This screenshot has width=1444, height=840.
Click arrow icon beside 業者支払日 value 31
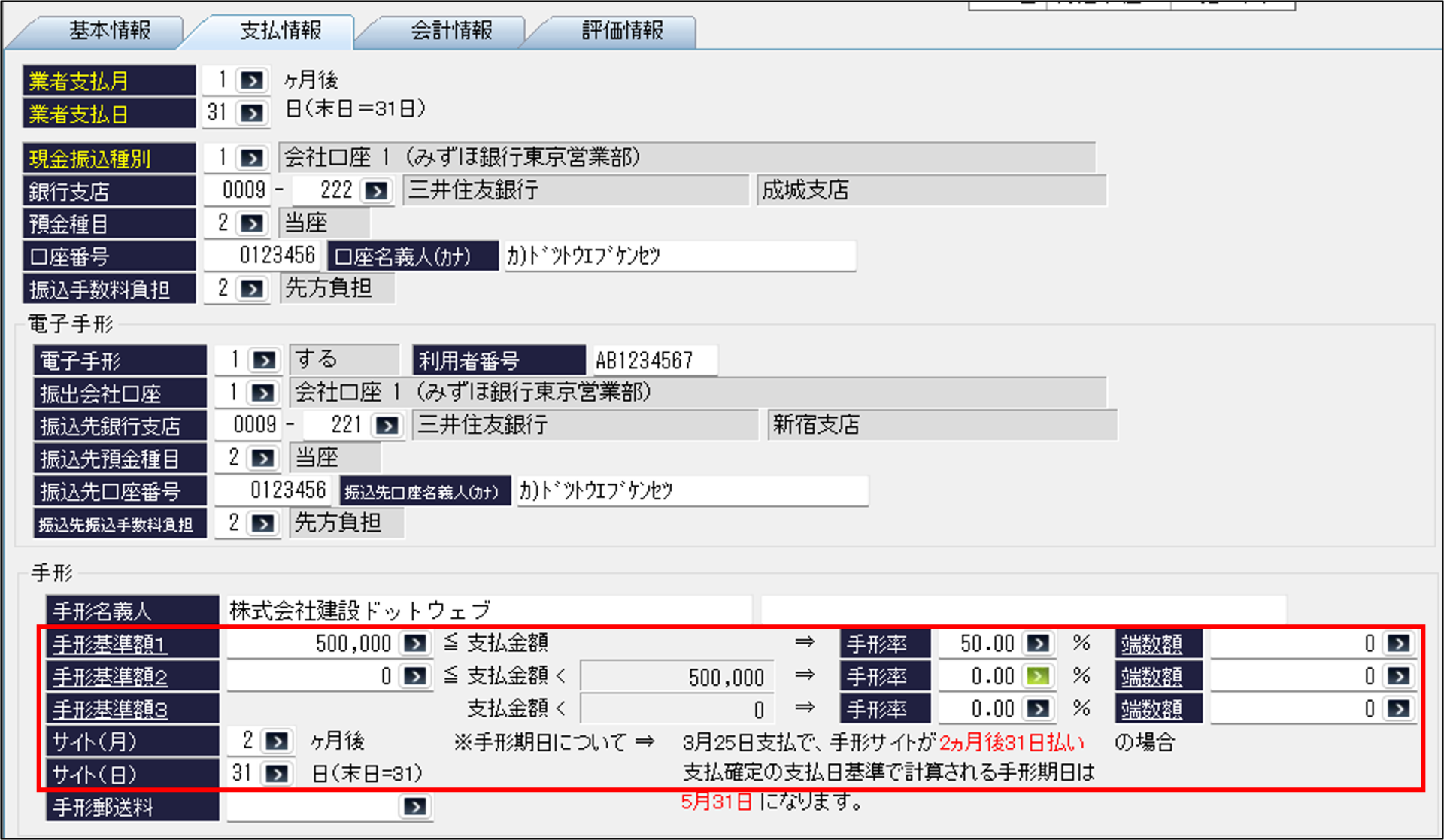252,113
